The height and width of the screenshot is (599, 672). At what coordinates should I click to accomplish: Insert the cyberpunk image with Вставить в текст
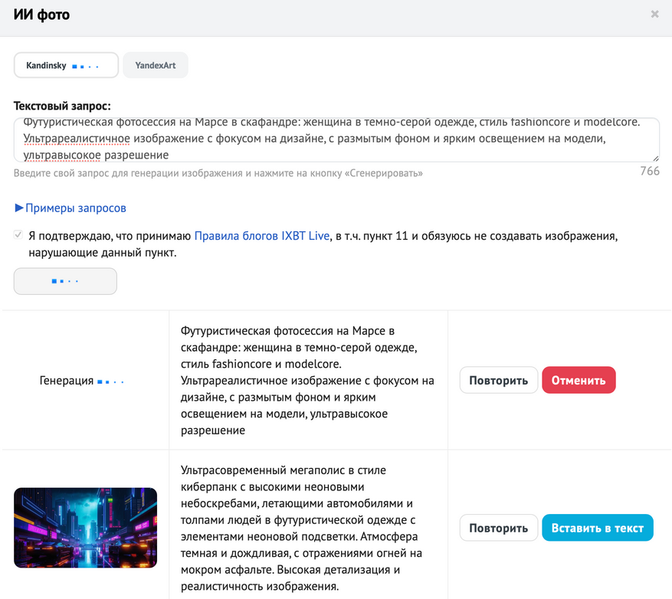(597, 527)
